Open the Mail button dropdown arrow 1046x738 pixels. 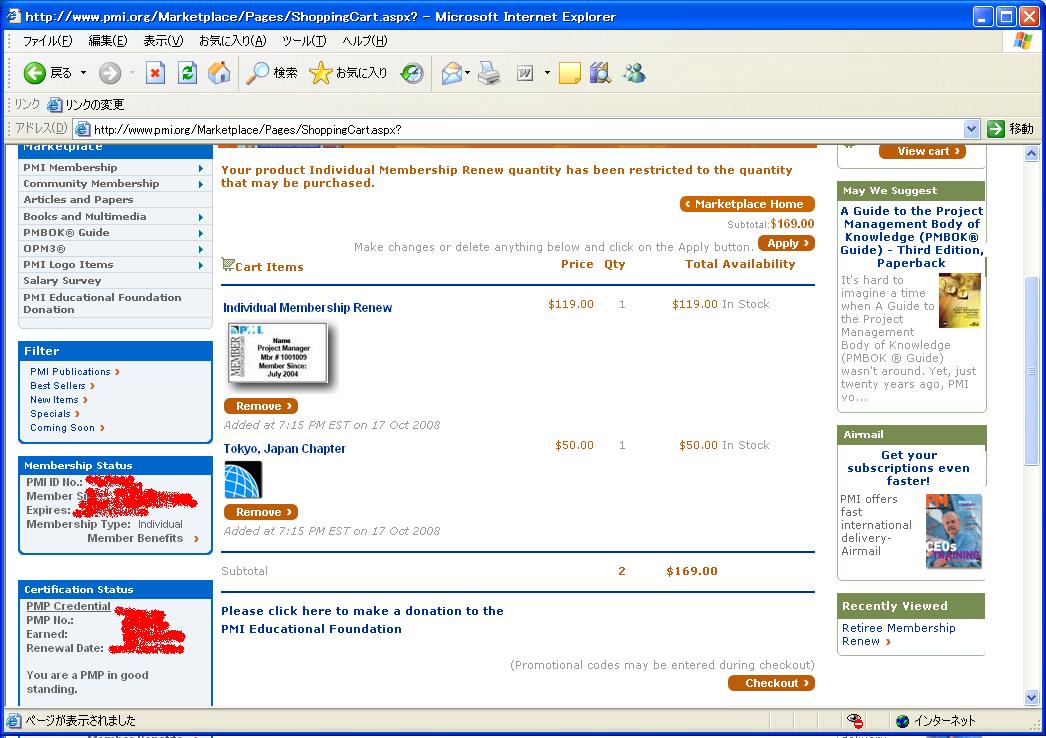[x=468, y=73]
